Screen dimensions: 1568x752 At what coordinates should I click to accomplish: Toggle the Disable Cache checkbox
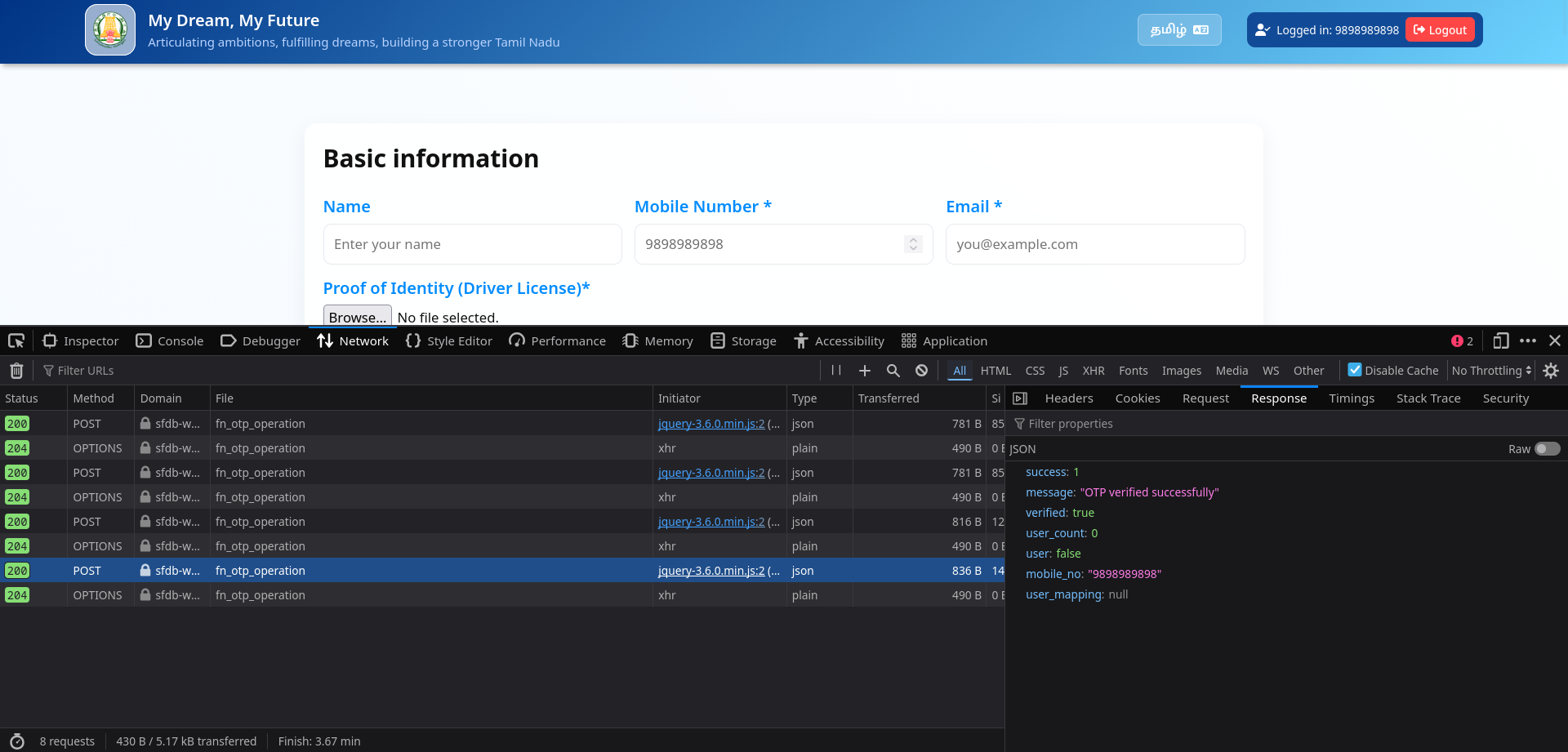[x=1355, y=370]
